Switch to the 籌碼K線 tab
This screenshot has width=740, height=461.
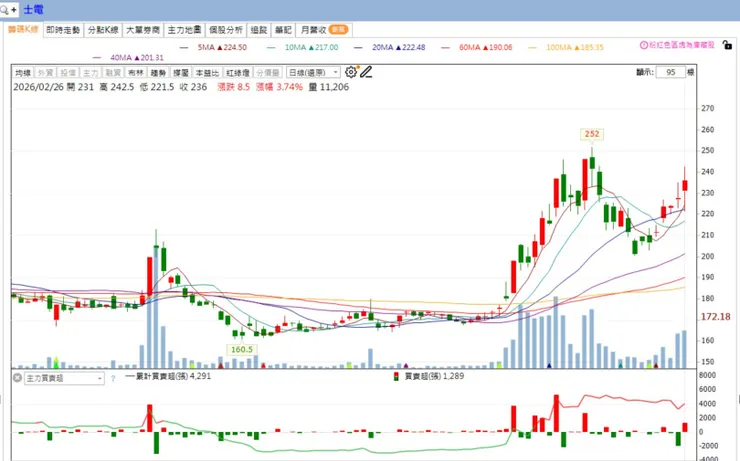click(x=23, y=29)
